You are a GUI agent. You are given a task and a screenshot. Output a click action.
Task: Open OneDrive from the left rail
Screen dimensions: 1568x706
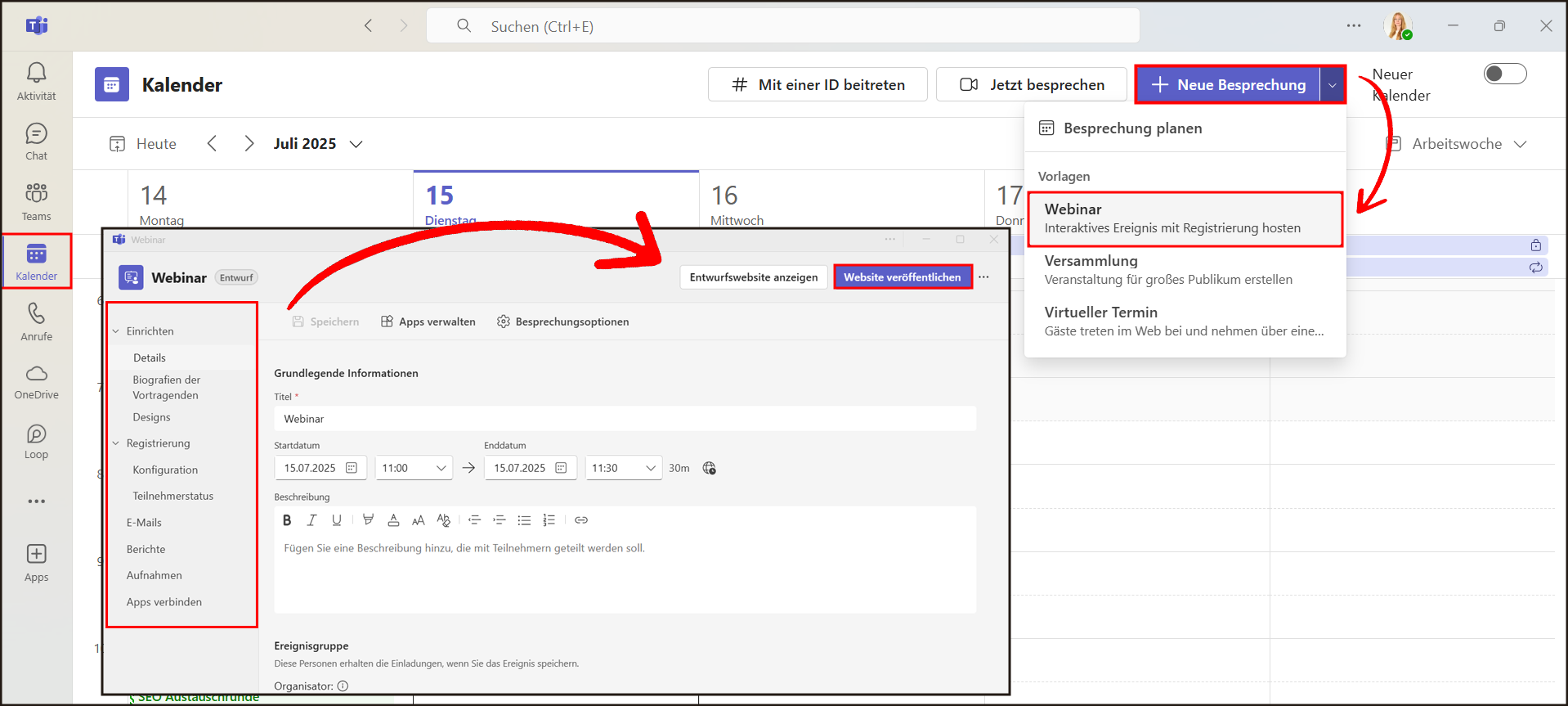[x=36, y=382]
